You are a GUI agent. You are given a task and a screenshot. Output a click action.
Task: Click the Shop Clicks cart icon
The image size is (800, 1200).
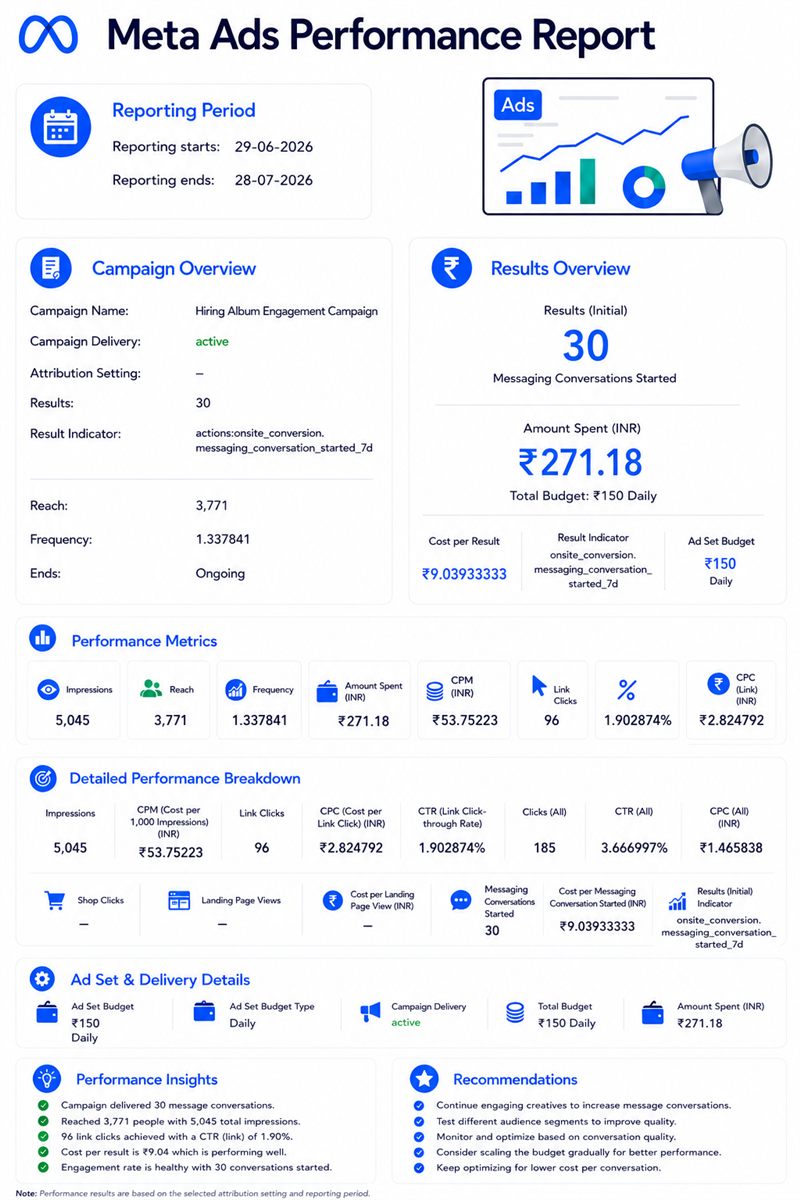point(55,900)
